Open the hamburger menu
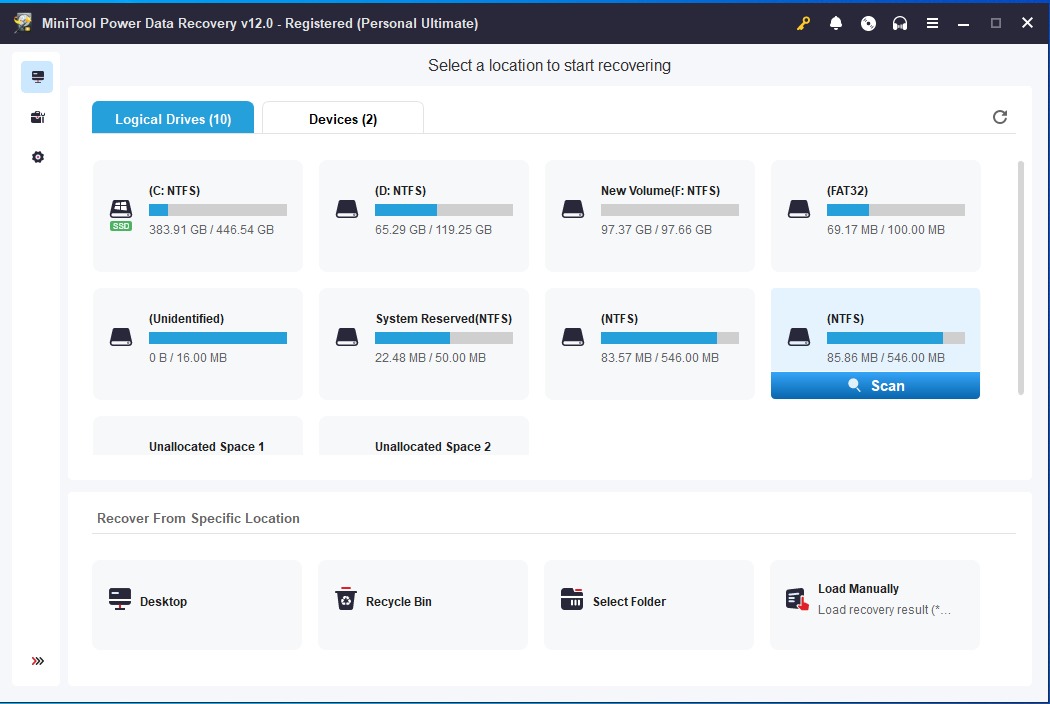This screenshot has height=704, width=1050. 932,23
